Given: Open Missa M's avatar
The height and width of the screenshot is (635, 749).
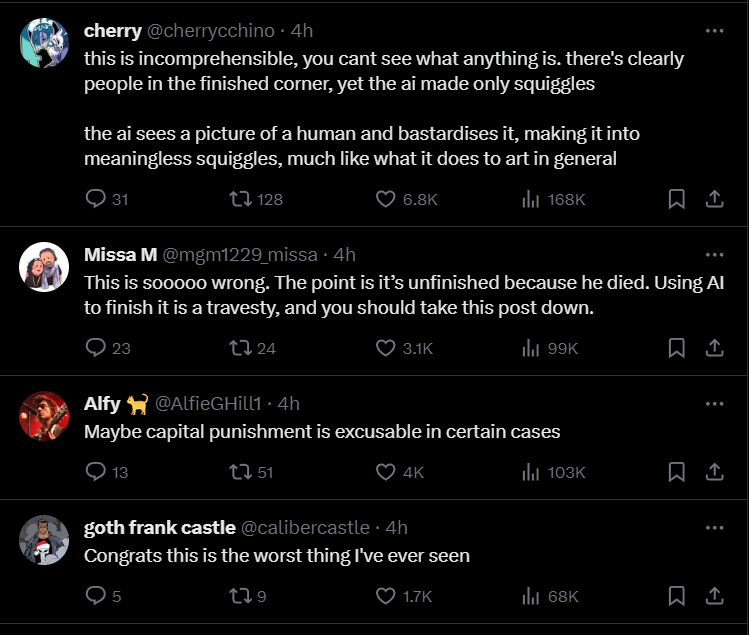Looking at the screenshot, I should [x=44, y=267].
